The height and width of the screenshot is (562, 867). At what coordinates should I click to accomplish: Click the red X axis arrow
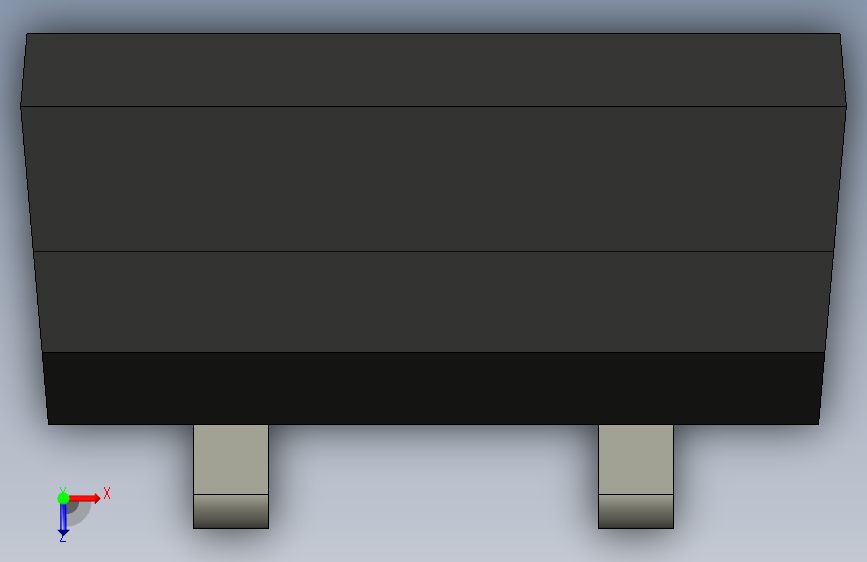84,498
